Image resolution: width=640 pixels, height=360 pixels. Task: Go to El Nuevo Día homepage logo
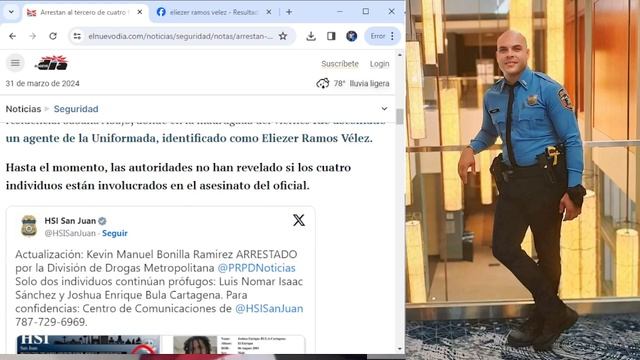(52, 63)
